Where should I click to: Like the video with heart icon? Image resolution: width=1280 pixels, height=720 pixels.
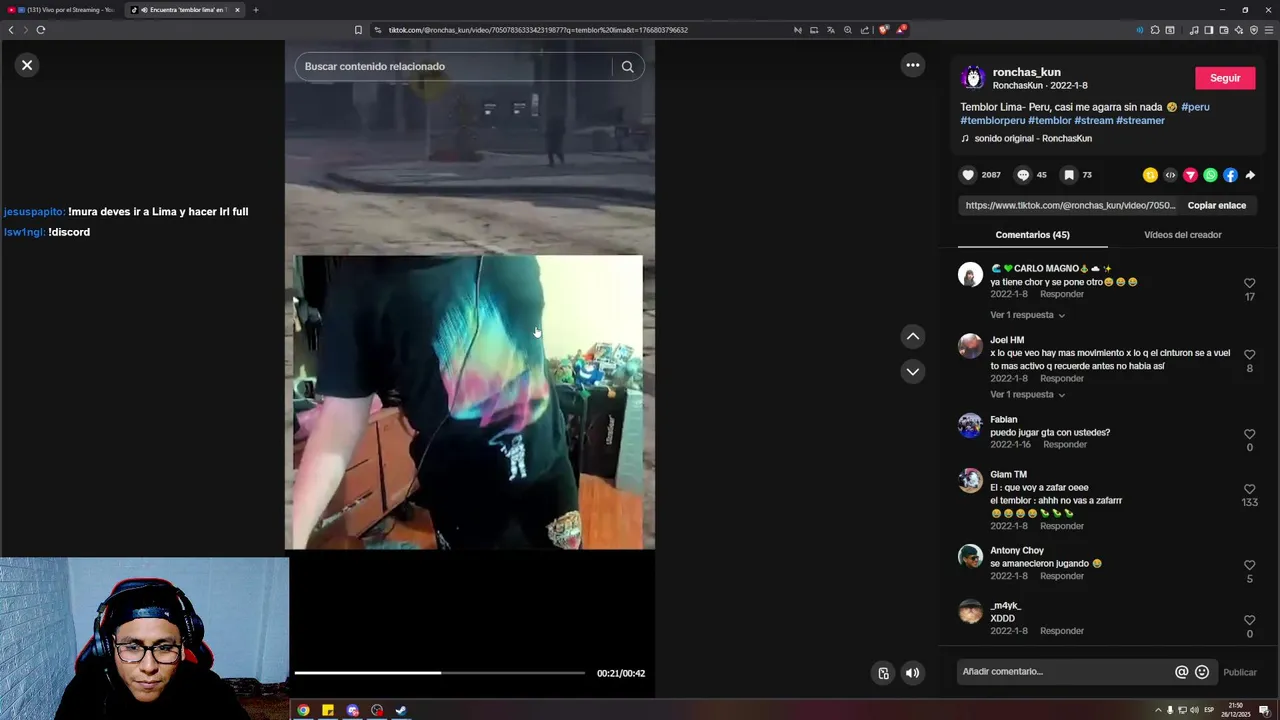tap(968, 175)
